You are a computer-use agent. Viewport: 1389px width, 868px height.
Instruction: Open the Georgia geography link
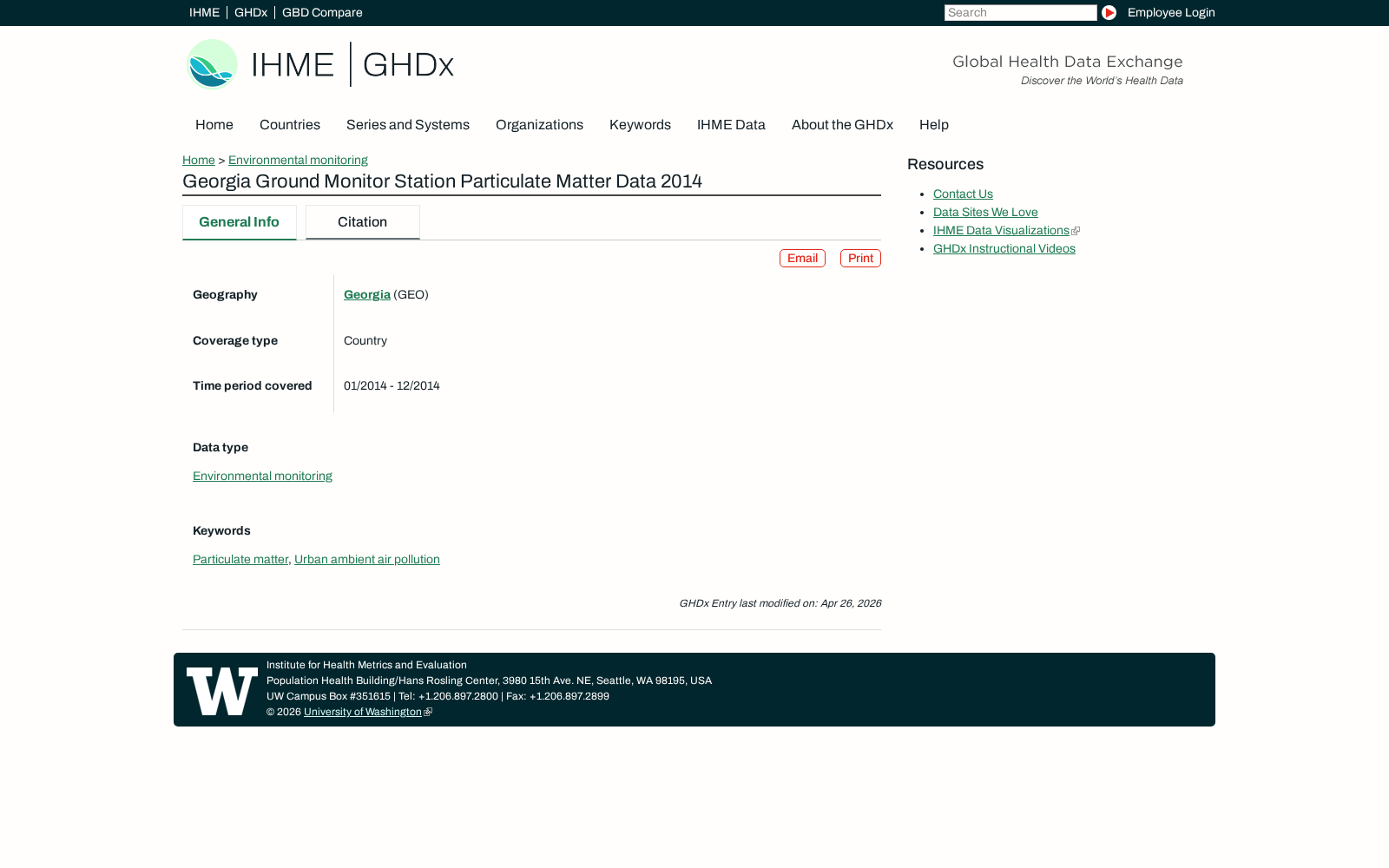[x=367, y=295]
